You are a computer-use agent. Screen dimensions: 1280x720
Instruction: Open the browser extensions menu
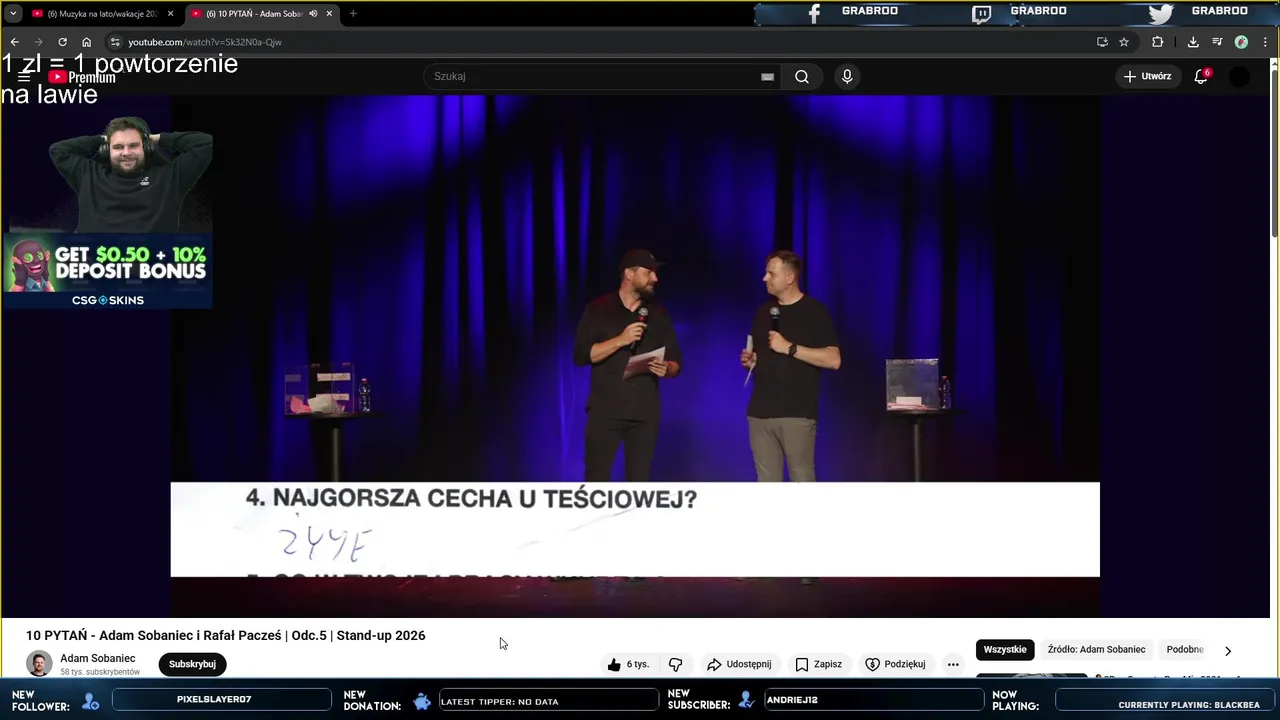(1158, 42)
